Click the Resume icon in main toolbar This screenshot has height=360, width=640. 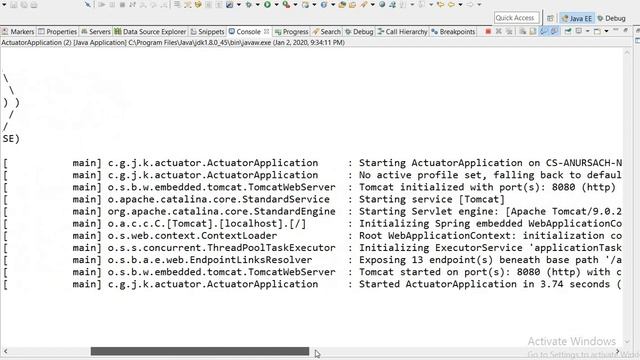coord(101,4)
